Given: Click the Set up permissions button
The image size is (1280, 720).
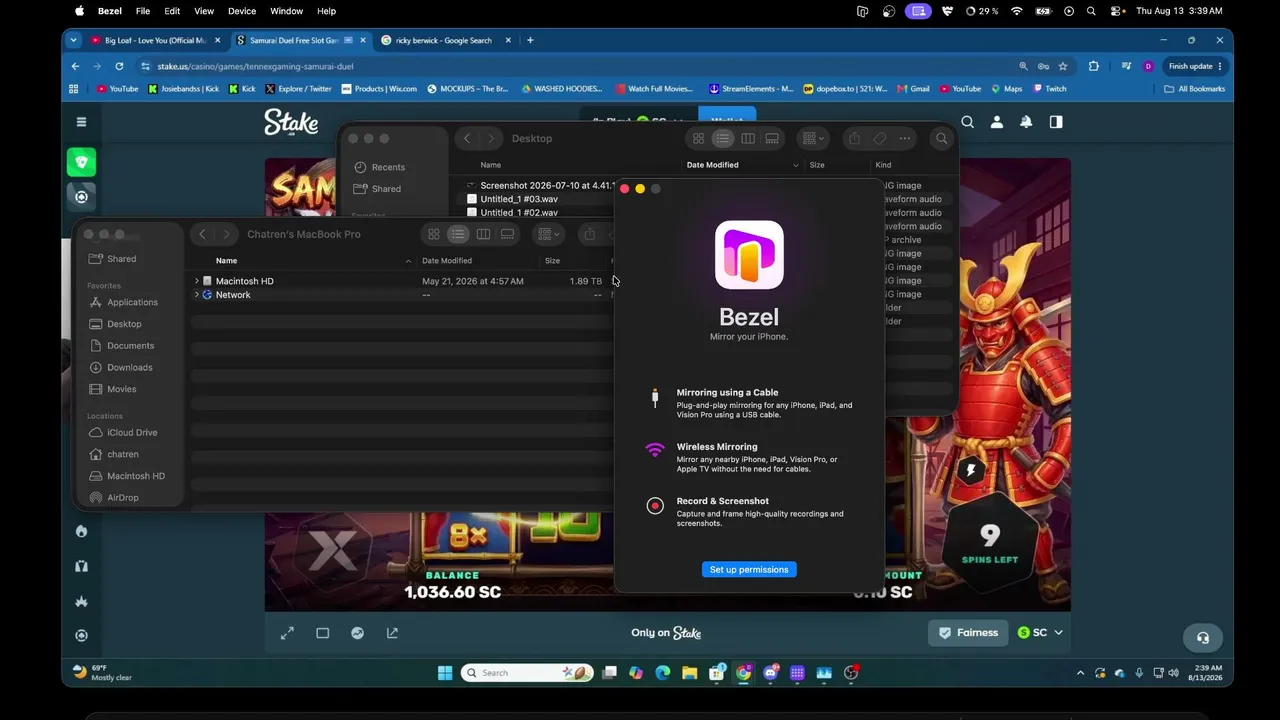Looking at the screenshot, I should [x=749, y=569].
